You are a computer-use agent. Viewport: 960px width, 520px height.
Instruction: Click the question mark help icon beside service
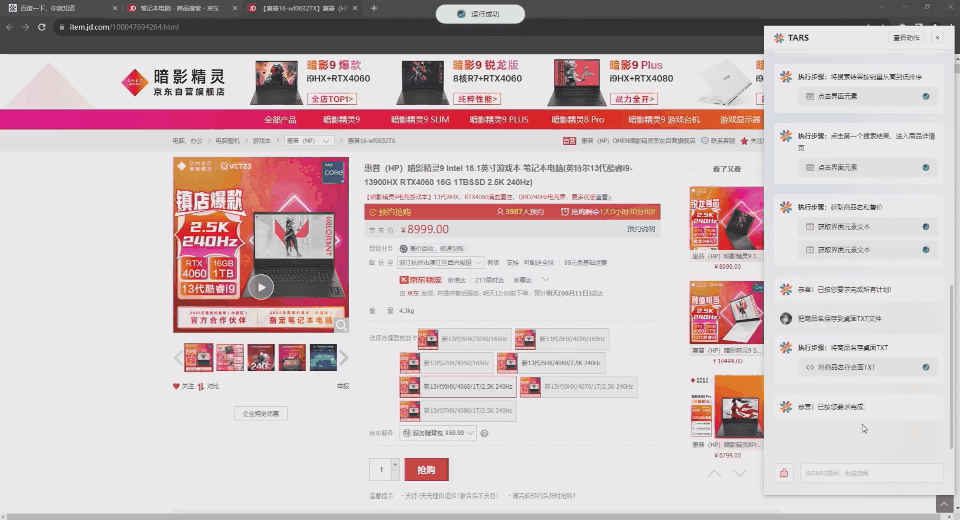tap(484, 434)
